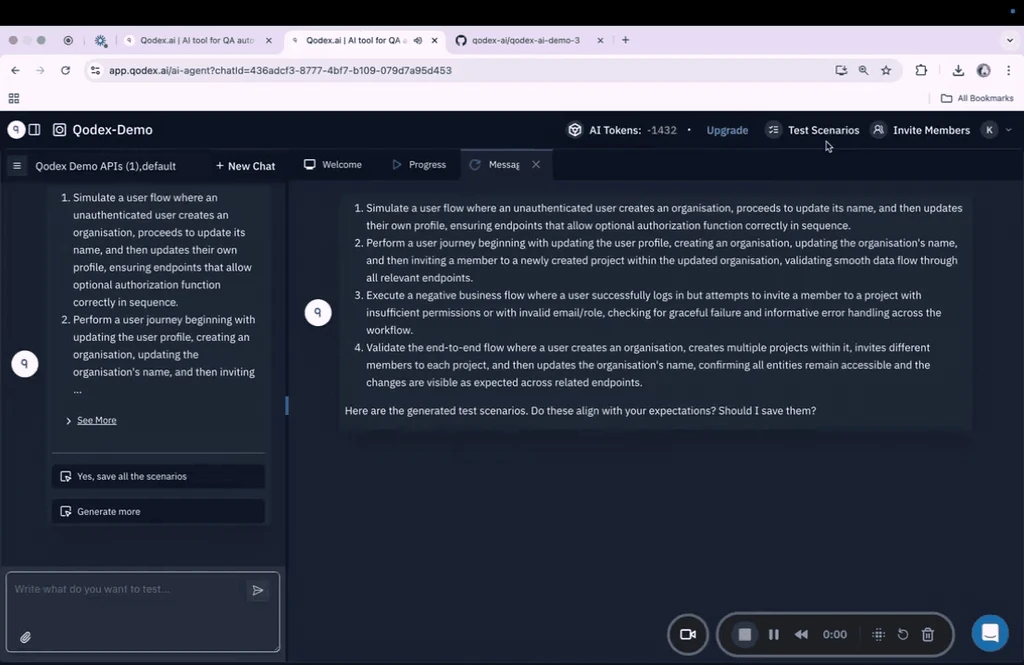Click the Test Scenarios icon in the header
The width and height of the screenshot is (1024, 665).
coord(774,130)
